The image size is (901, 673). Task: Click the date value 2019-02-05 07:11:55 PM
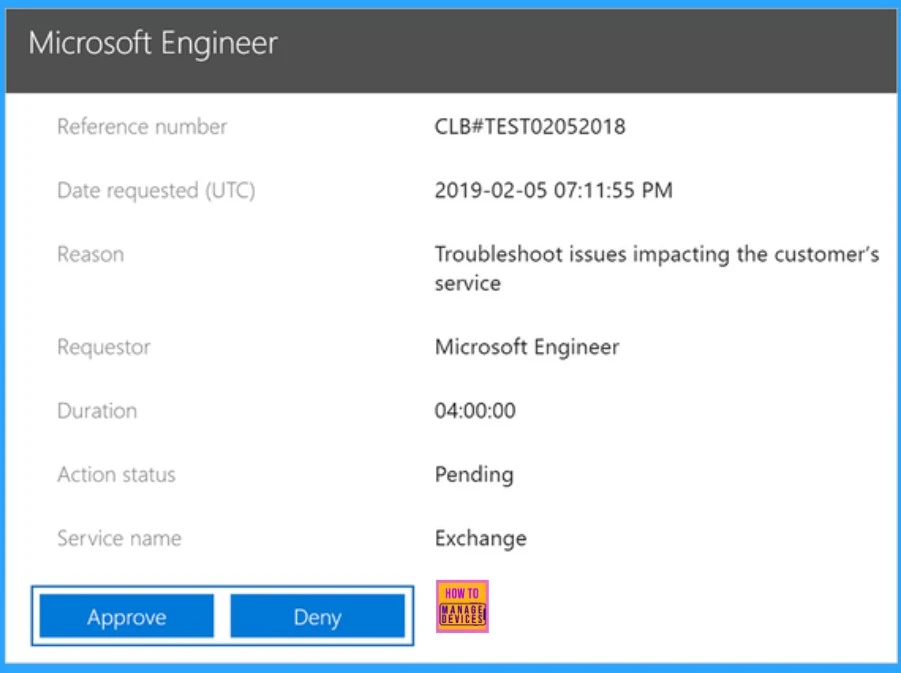click(x=553, y=190)
